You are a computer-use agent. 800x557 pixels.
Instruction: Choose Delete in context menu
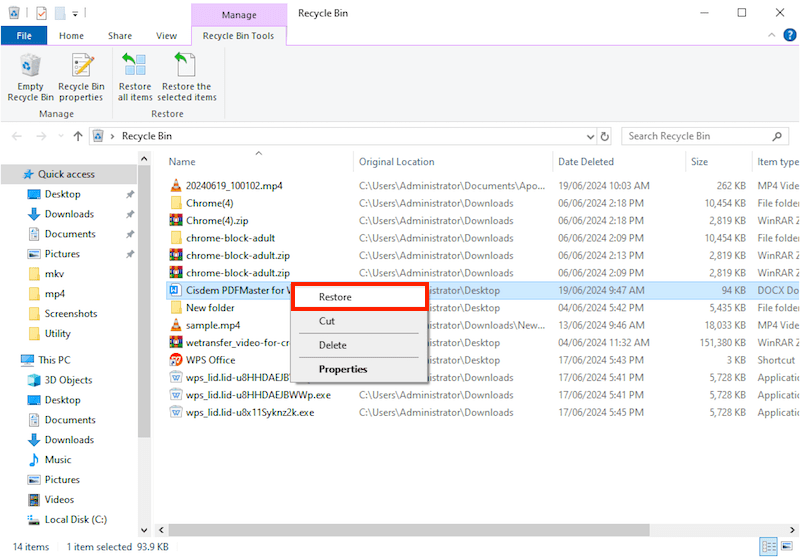point(359,345)
